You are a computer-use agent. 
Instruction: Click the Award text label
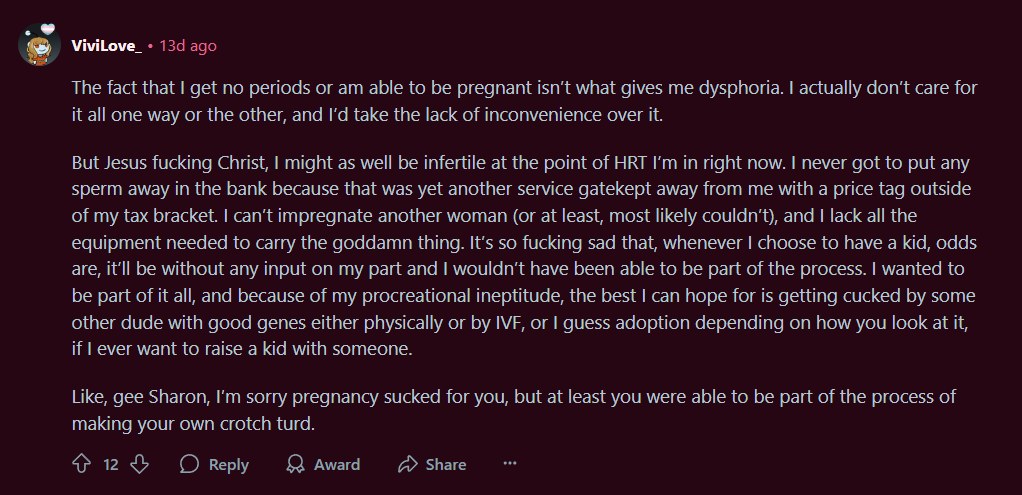(x=337, y=465)
